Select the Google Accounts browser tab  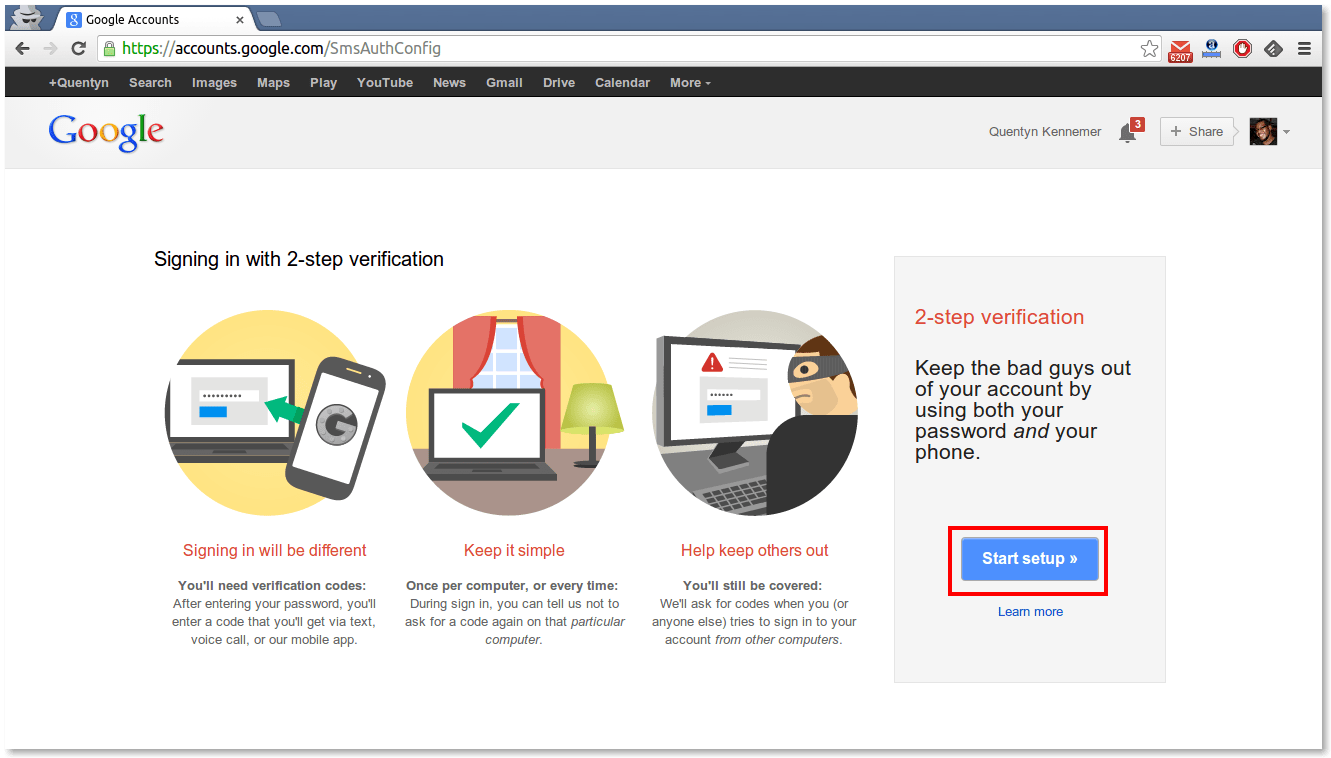[154, 20]
